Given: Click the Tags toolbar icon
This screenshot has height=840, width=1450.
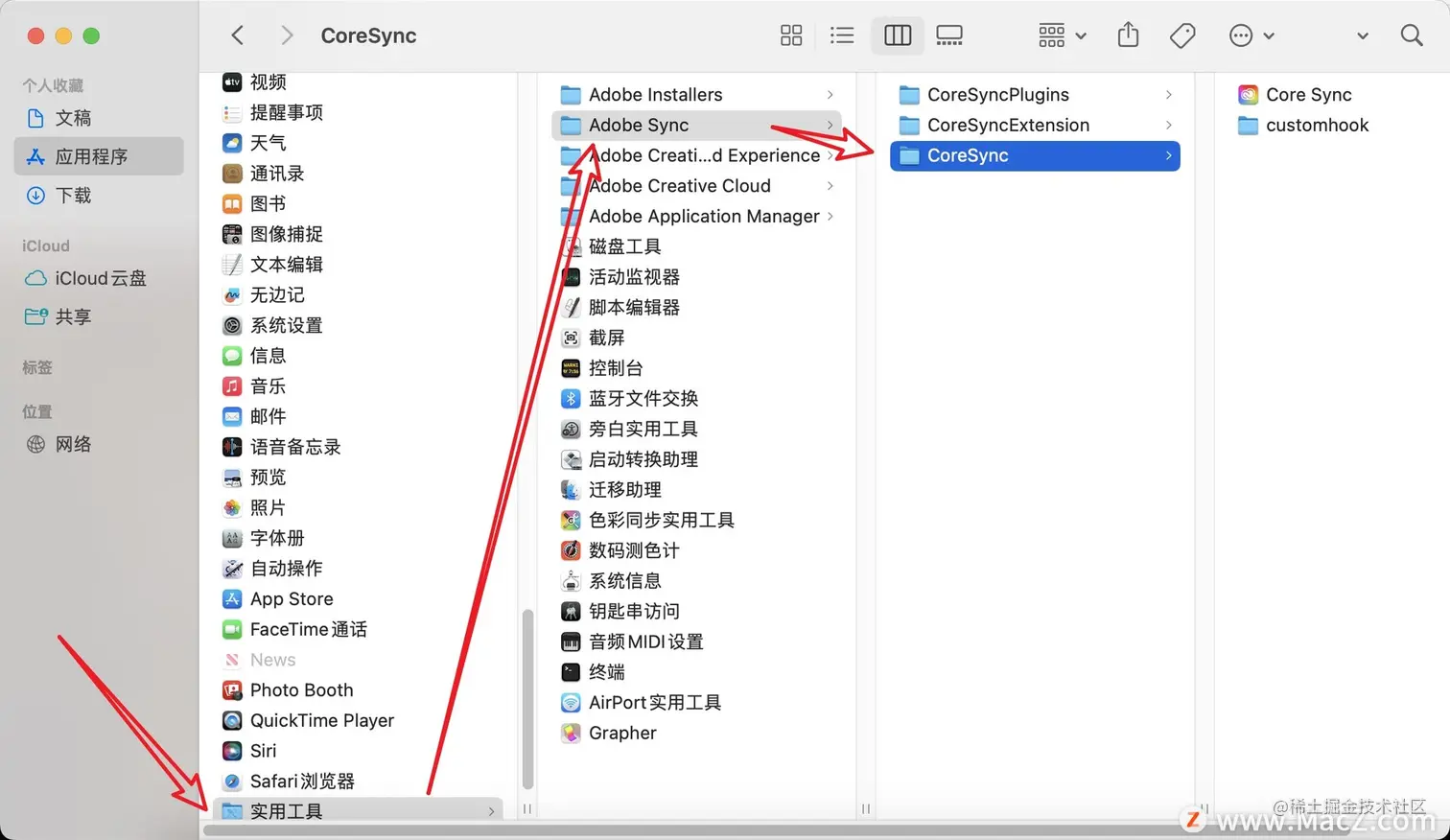Looking at the screenshot, I should [x=1182, y=35].
